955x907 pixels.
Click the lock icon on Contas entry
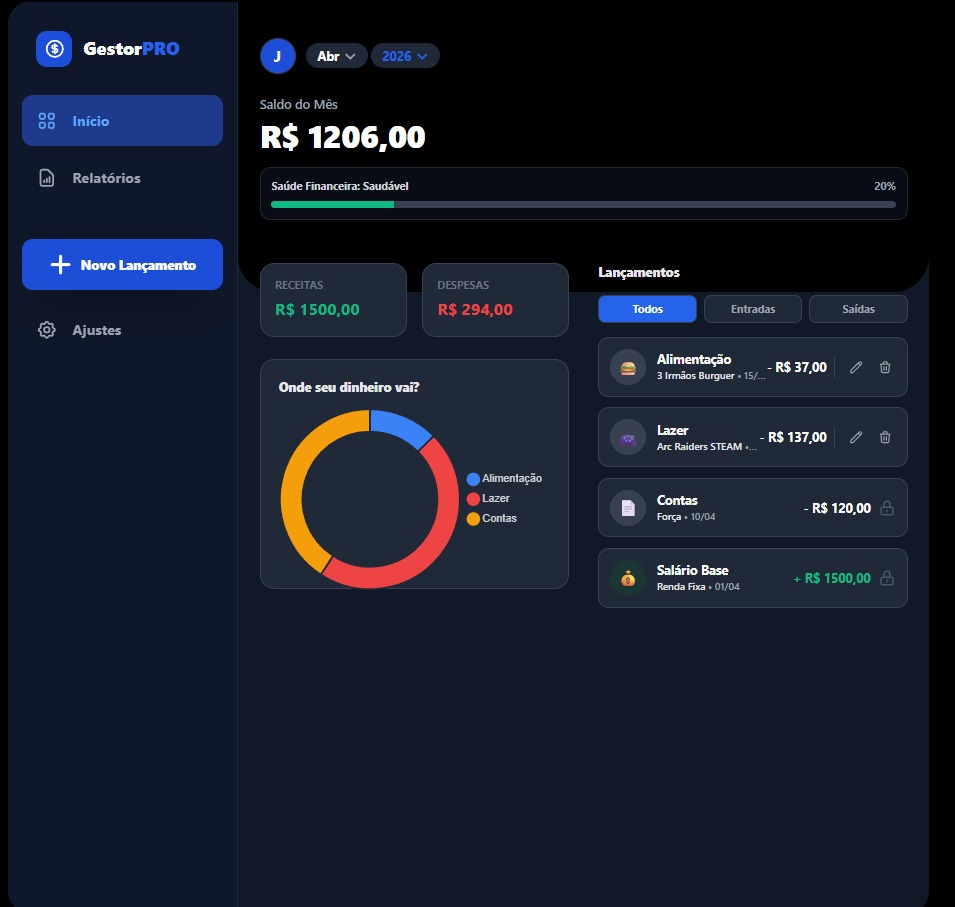[x=887, y=507]
